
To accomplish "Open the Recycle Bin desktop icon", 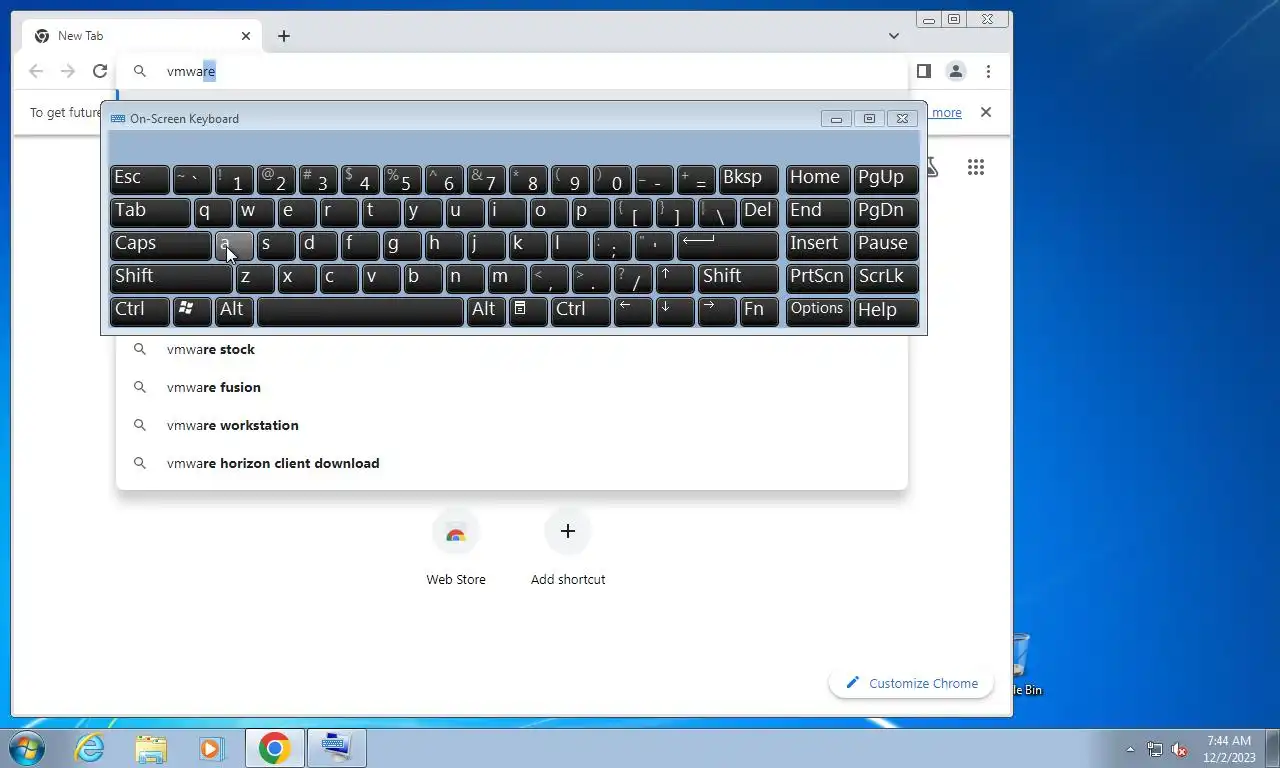I will [x=1024, y=664].
